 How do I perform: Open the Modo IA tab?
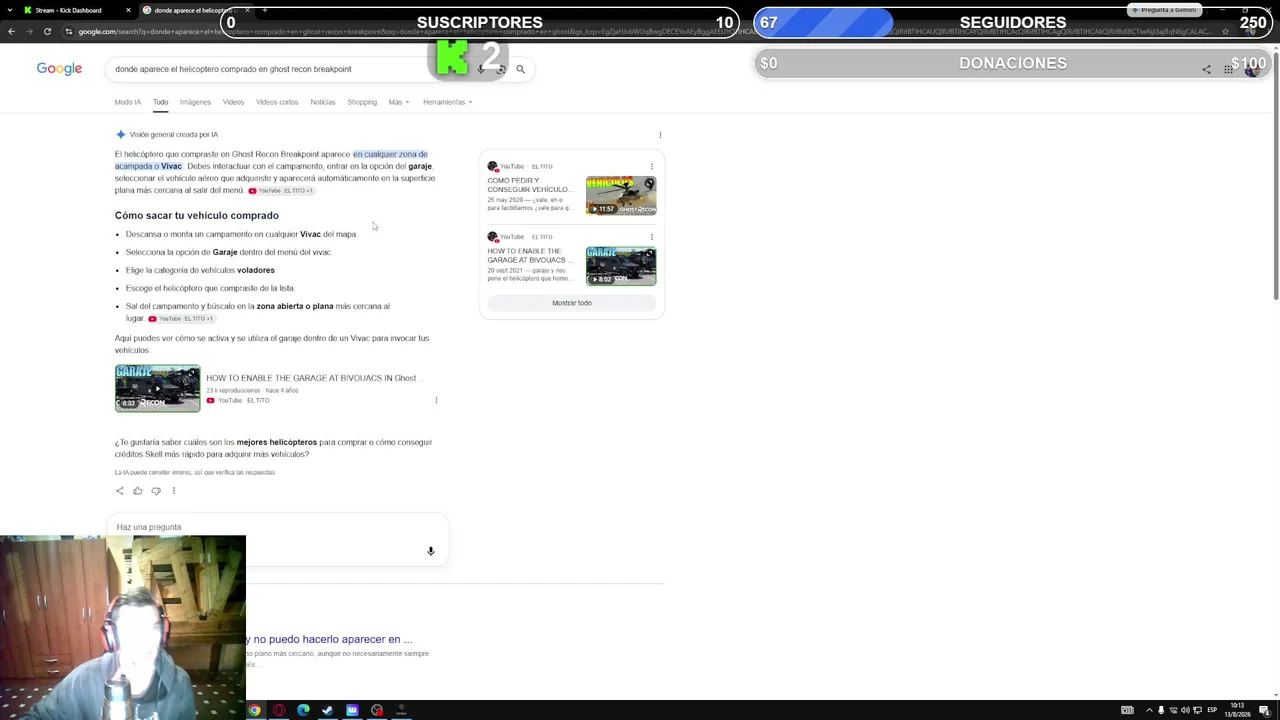(x=127, y=102)
